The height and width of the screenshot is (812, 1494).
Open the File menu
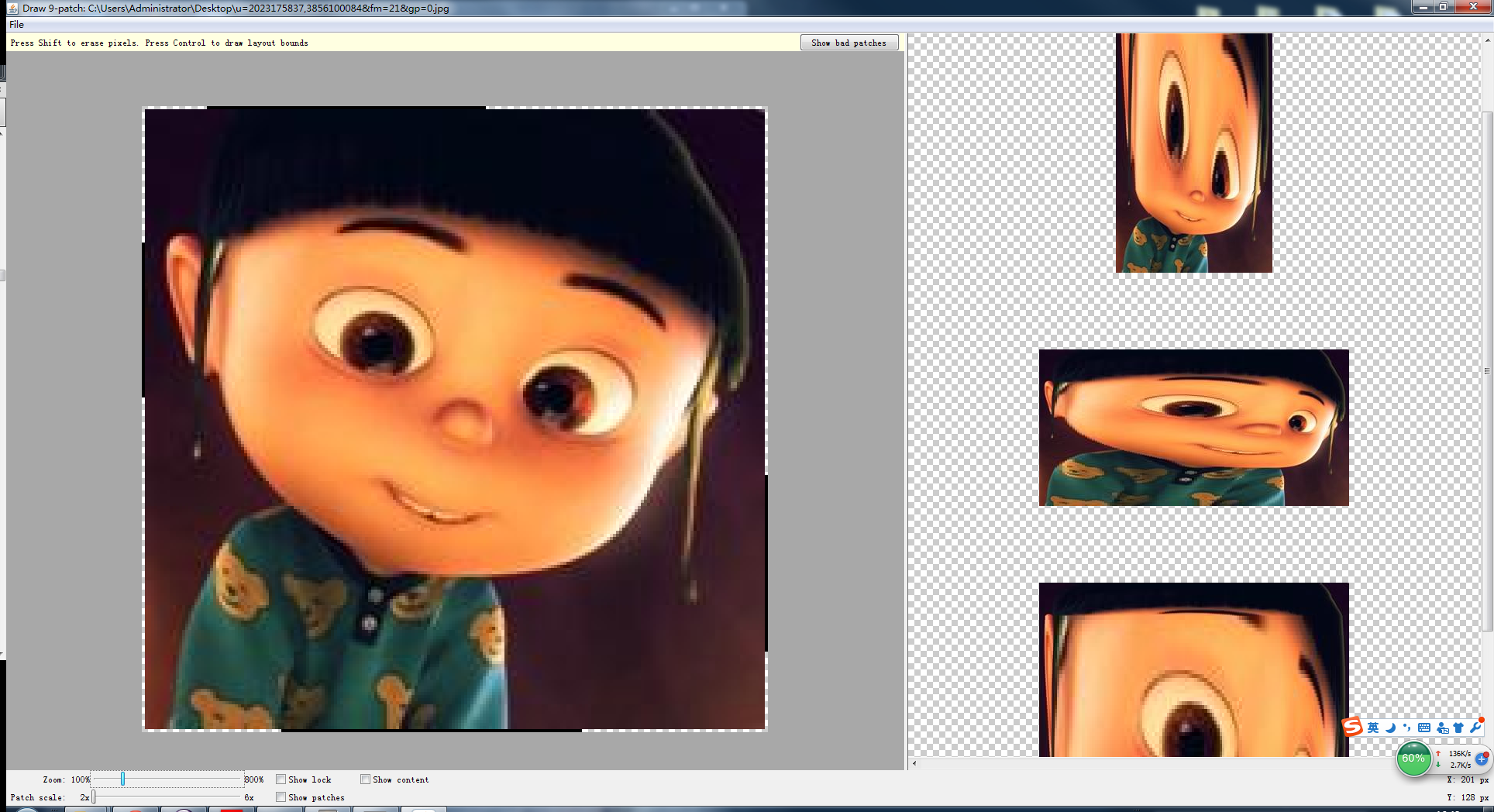(16, 25)
